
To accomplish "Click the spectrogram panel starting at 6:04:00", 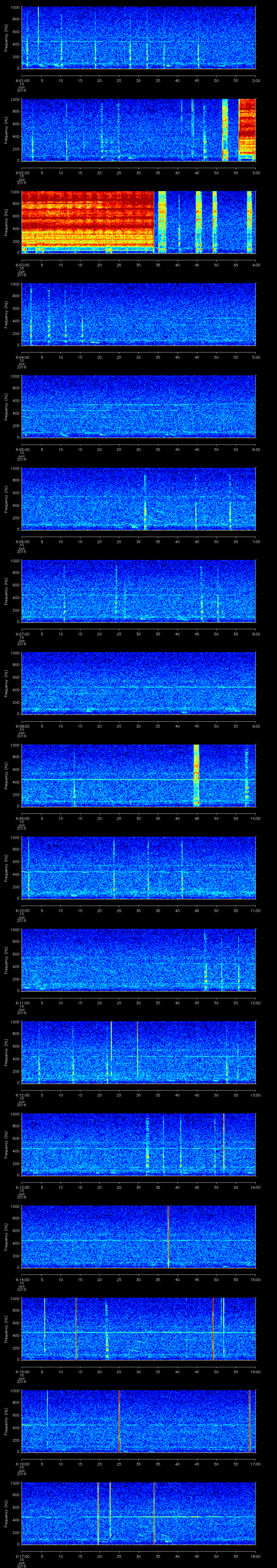I will [139, 314].
